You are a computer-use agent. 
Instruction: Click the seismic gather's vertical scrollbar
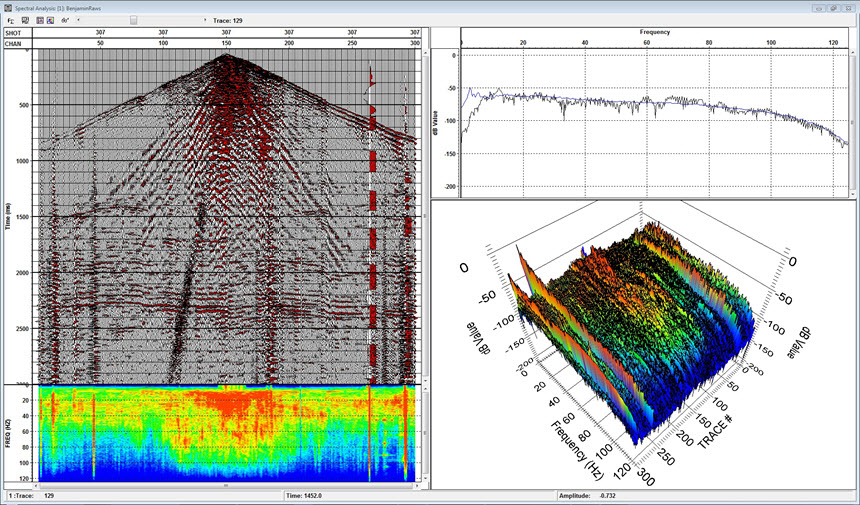pos(426,217)
